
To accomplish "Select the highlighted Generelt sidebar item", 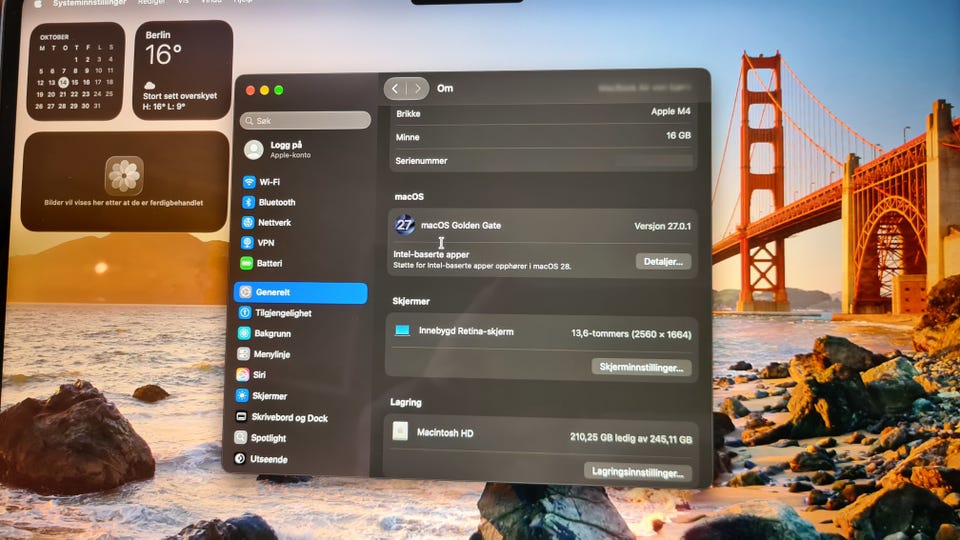I will (x=301, y=293).
